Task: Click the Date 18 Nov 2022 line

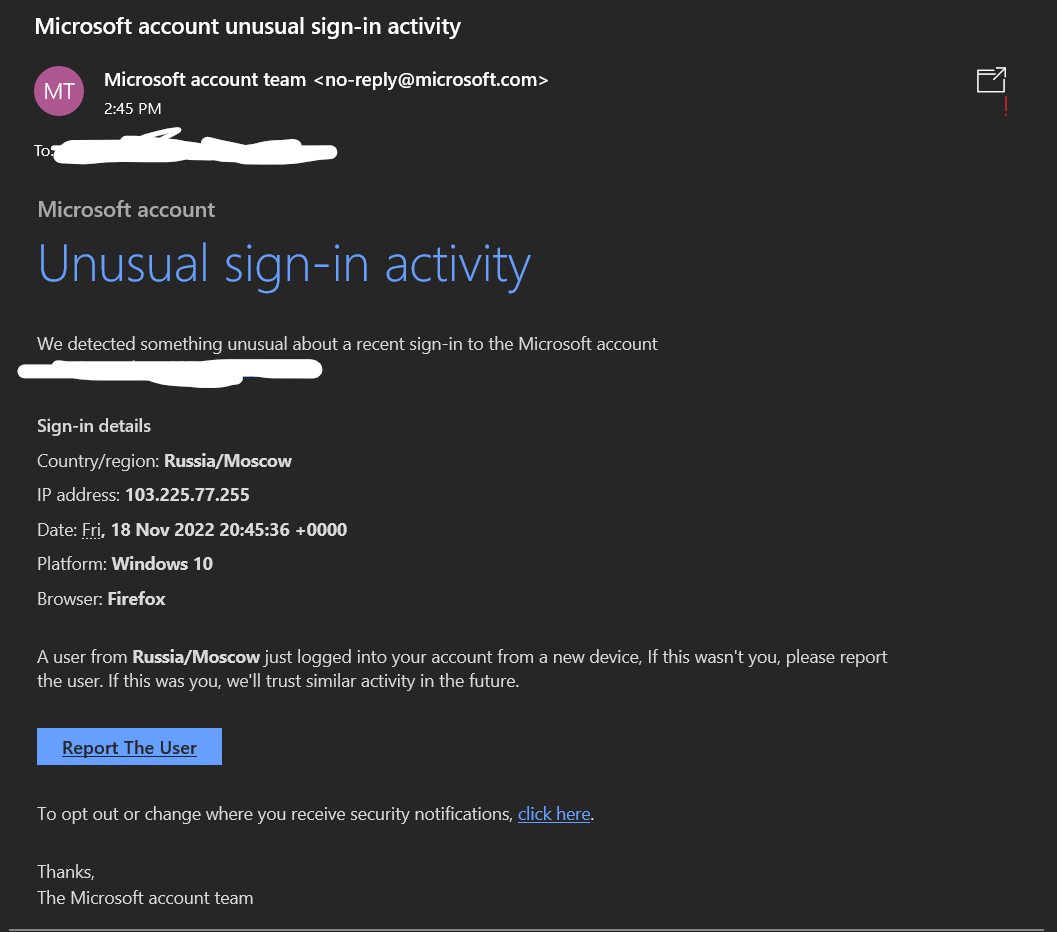Action: click(x=192, y=530)
